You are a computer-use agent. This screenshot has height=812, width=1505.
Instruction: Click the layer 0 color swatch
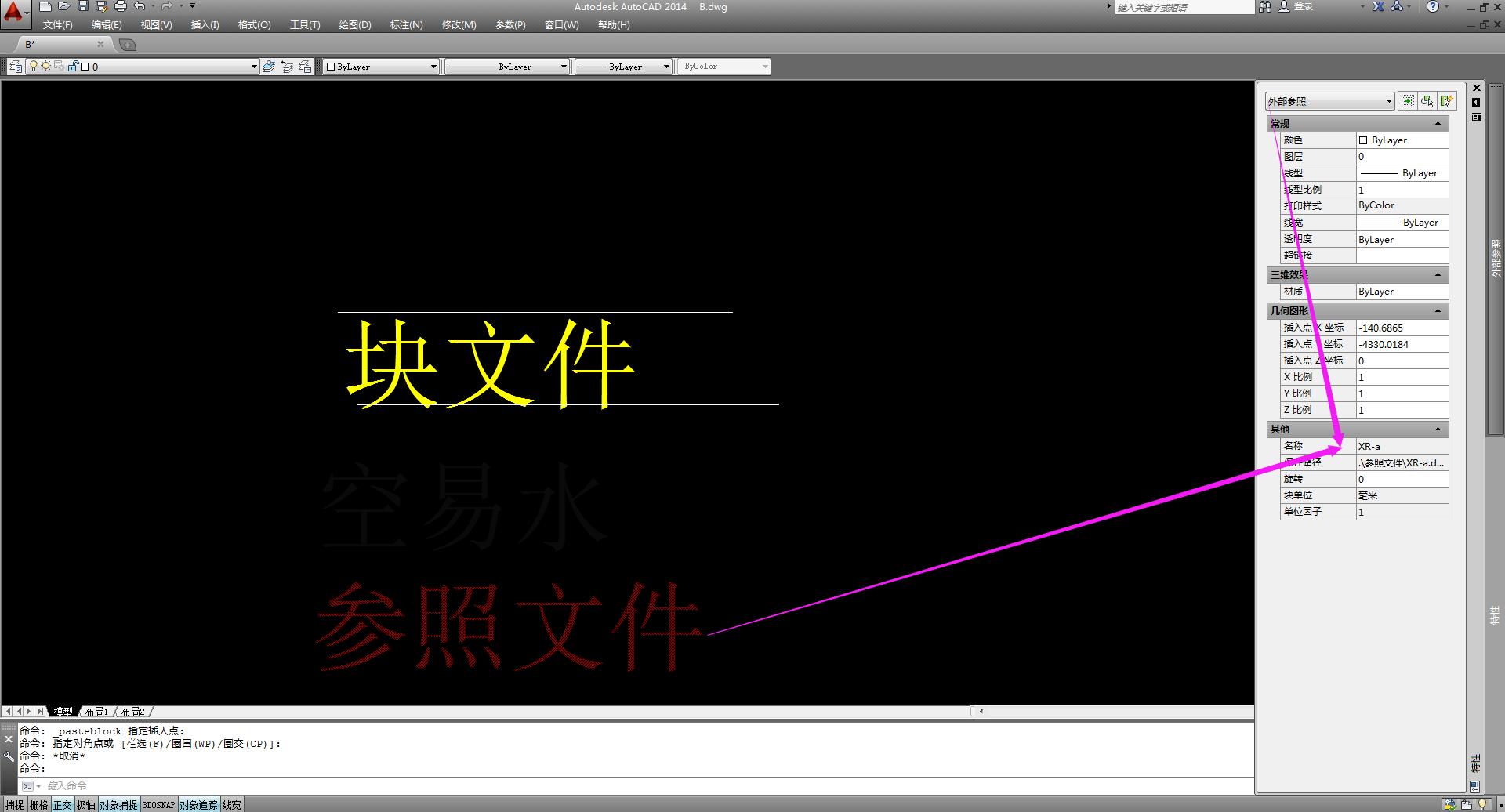point(85,67)
